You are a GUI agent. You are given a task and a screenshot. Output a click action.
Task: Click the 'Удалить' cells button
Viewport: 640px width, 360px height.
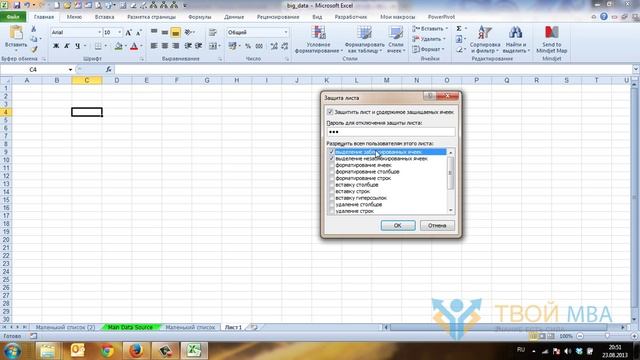(429, 39)
